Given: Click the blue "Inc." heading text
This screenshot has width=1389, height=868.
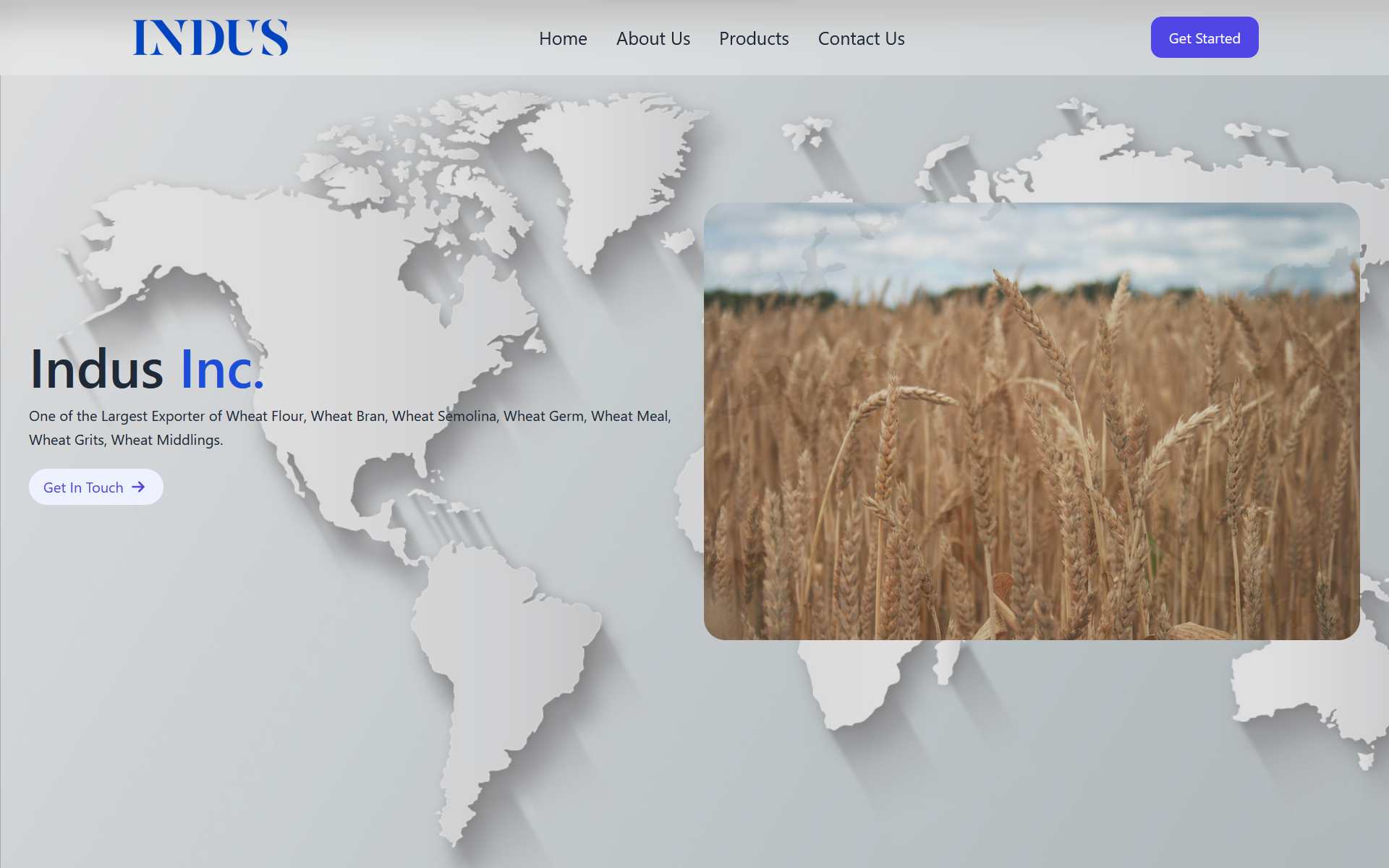Looking at the screenshot, I should click(222, 370).
